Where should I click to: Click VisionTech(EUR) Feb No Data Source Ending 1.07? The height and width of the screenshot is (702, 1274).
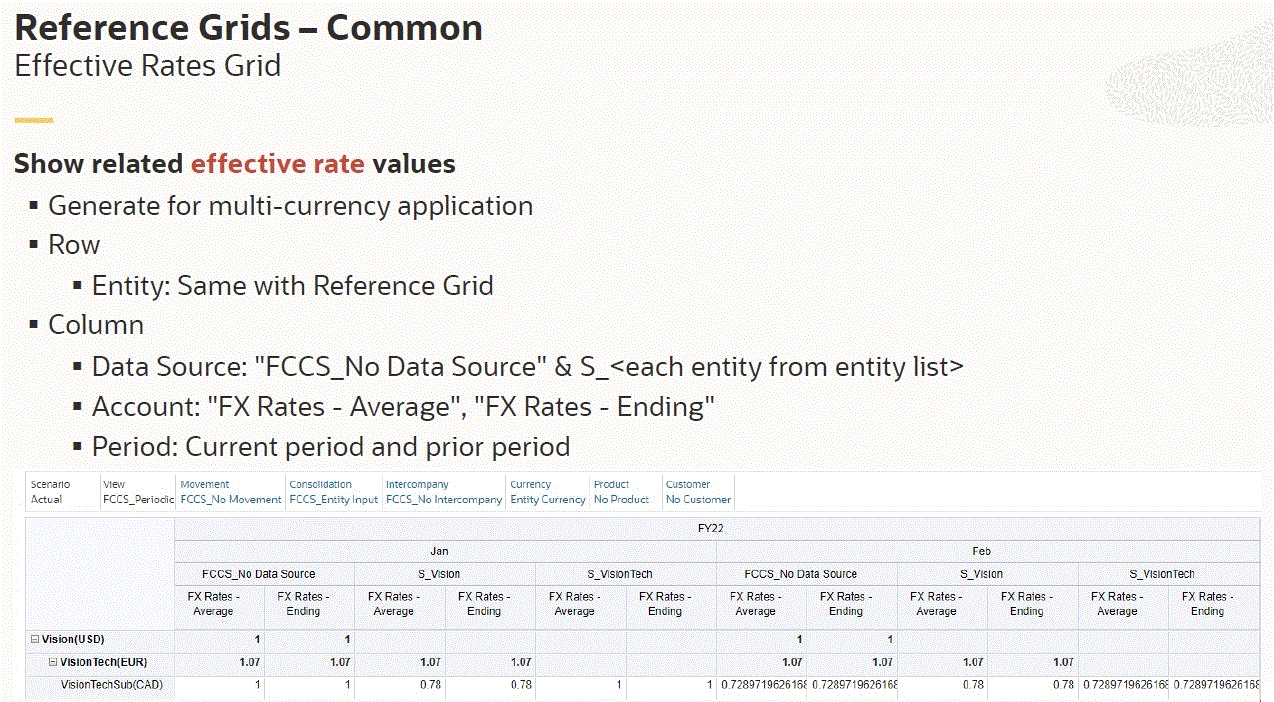(852, 662)
